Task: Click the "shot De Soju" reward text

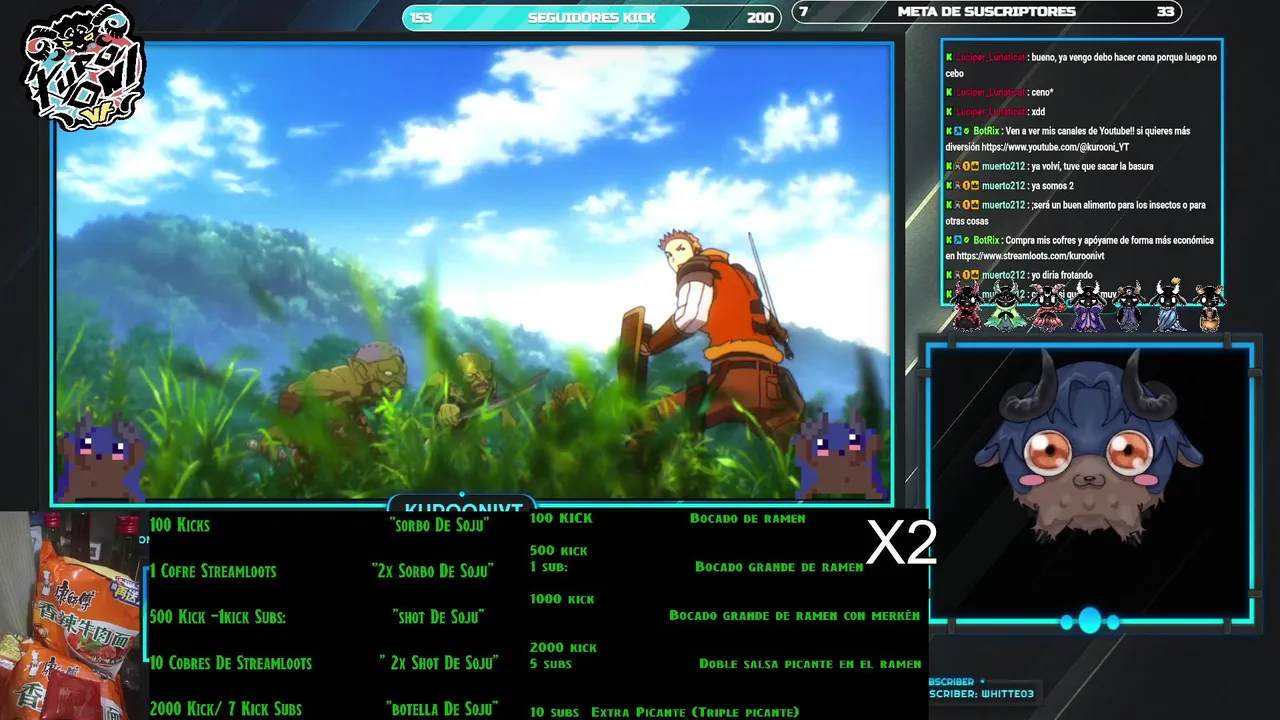Action: [438, 617]
